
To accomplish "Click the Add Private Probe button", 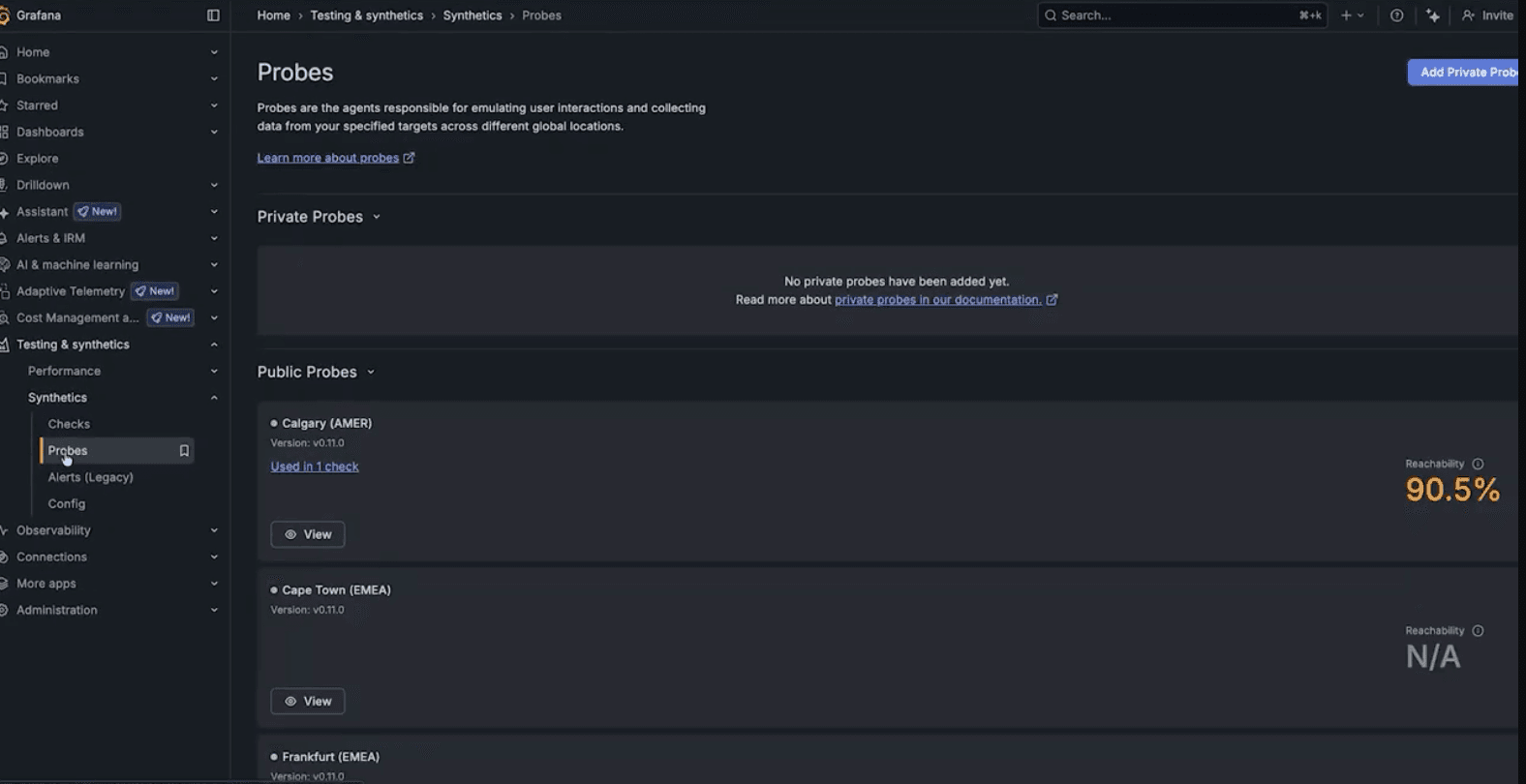I will [1465, 73].
